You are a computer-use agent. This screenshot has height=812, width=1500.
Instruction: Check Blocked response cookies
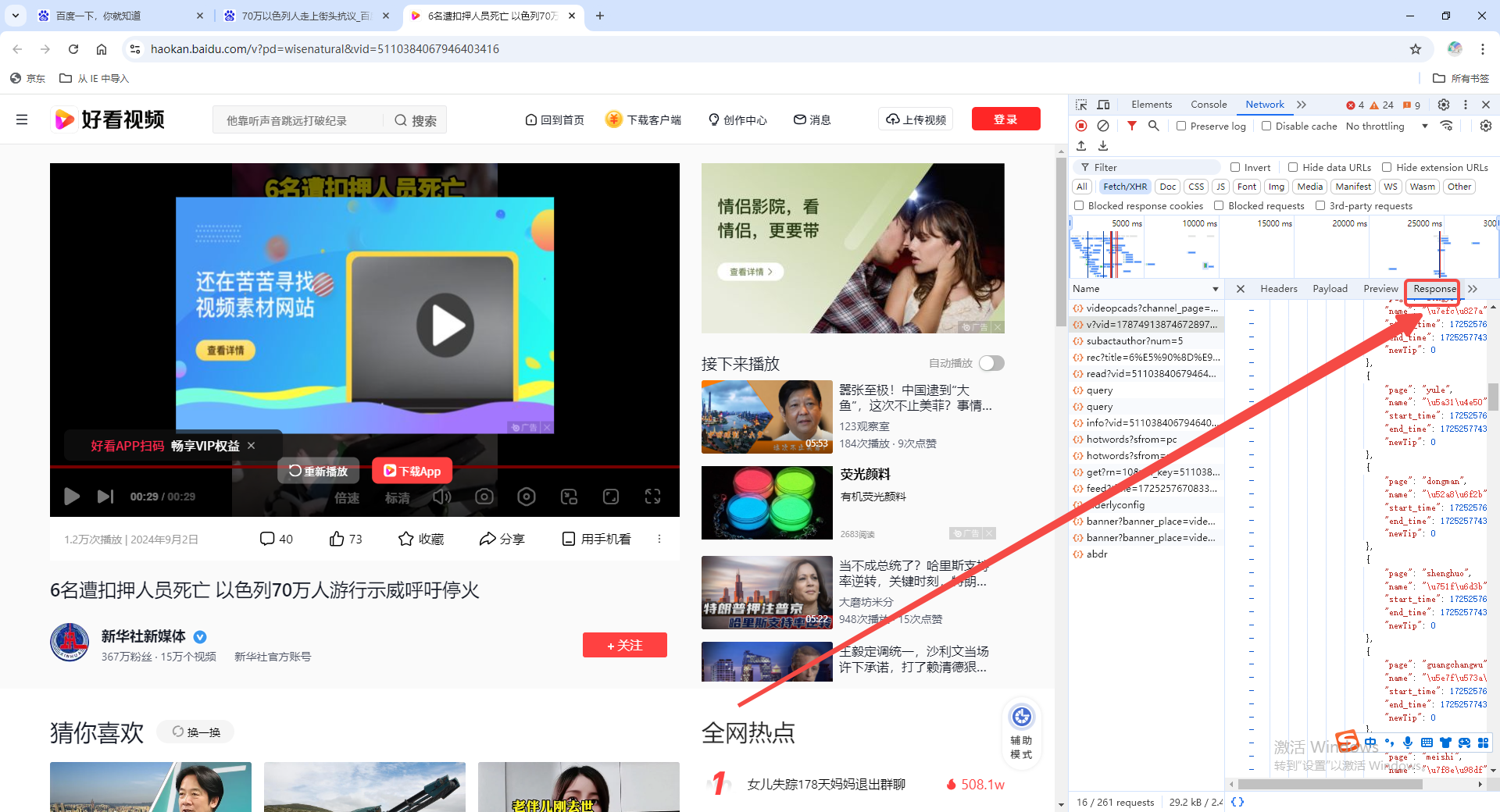coord(1079,205)
